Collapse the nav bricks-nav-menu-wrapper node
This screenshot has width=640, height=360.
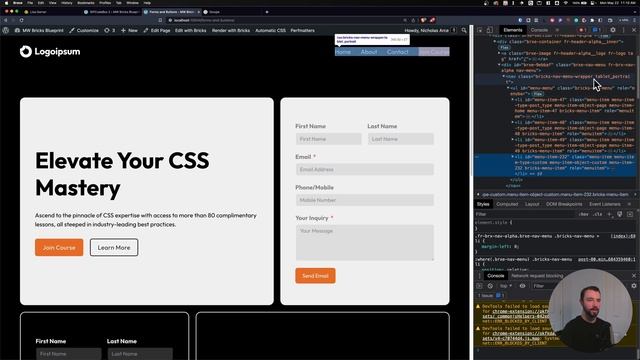tap(504, 76)
